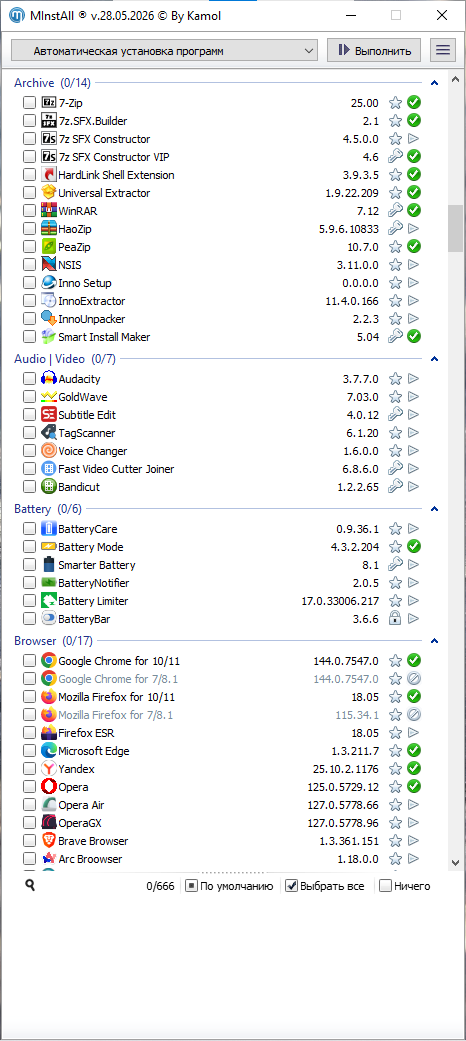Click the Subtitle Edit icon
466x1041 pixels.
pyautogui.click(x=48, y=414)
